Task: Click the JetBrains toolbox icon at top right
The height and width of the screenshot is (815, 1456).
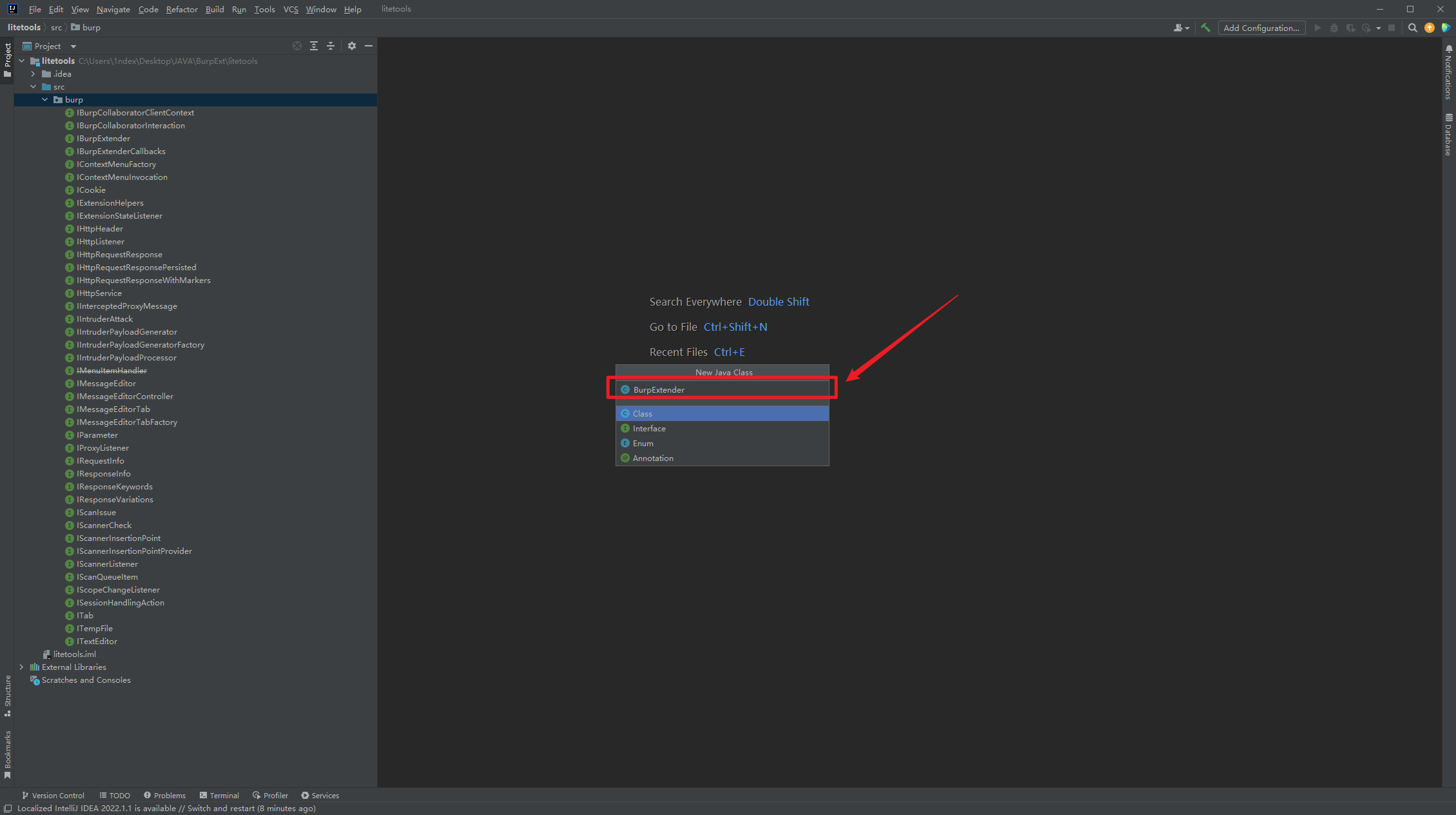Action: click(1446, 28)
